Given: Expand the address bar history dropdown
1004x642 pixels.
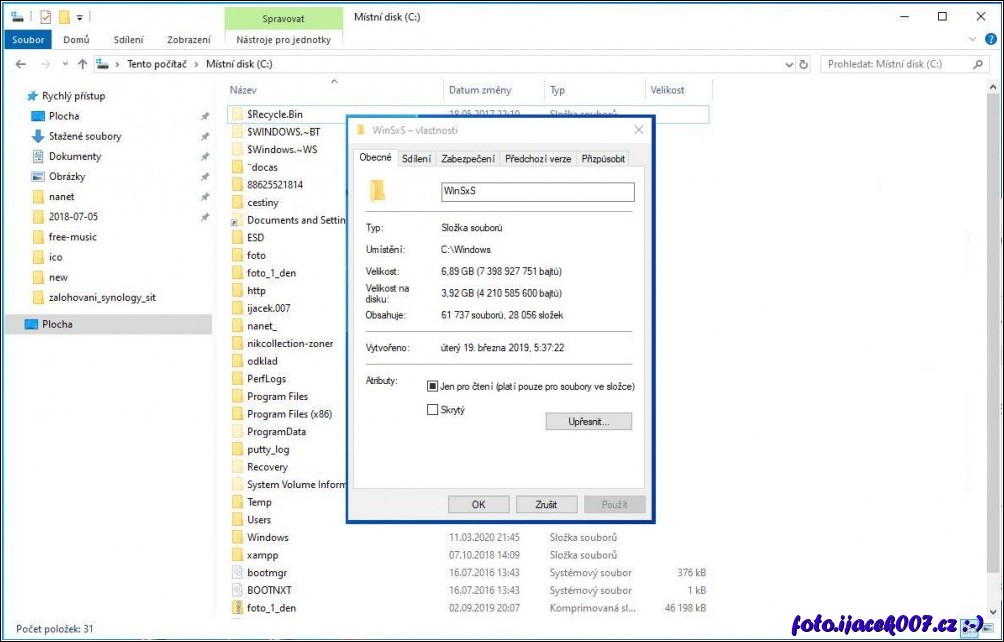Looking at the screenshot, I should coord(786,64).
